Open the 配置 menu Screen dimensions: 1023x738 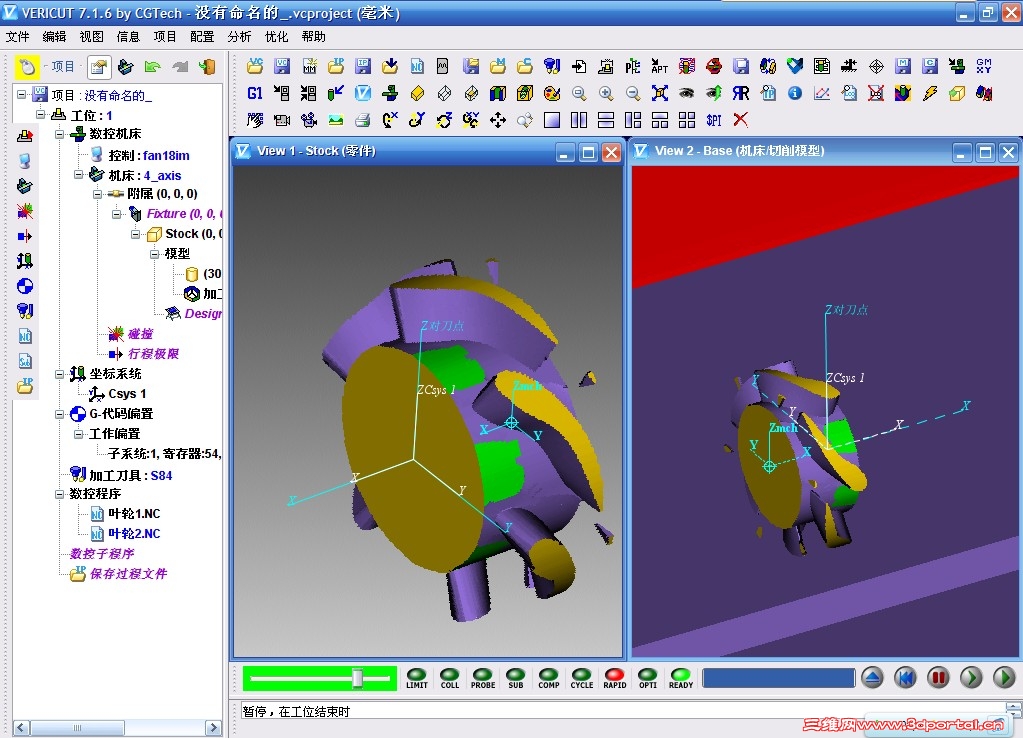[x=202, y=37]
